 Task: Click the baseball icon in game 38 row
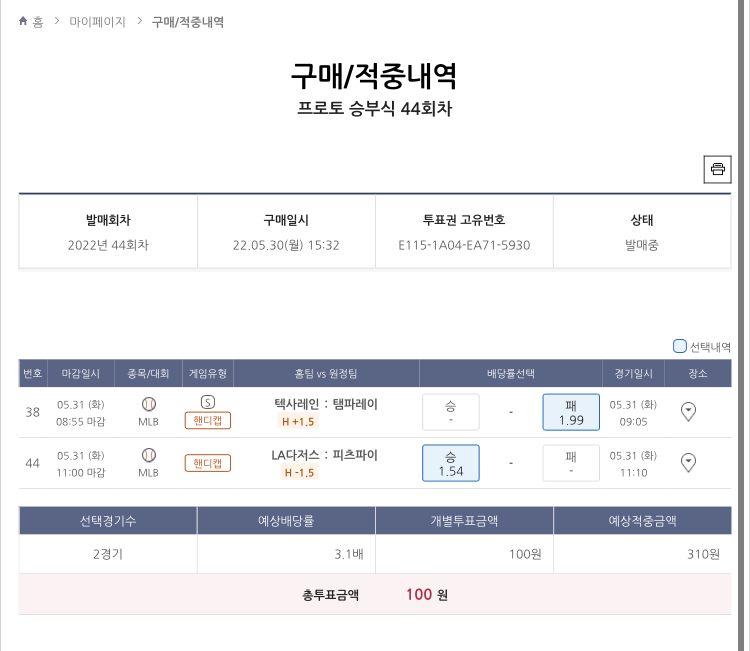(x=149, y=405)
